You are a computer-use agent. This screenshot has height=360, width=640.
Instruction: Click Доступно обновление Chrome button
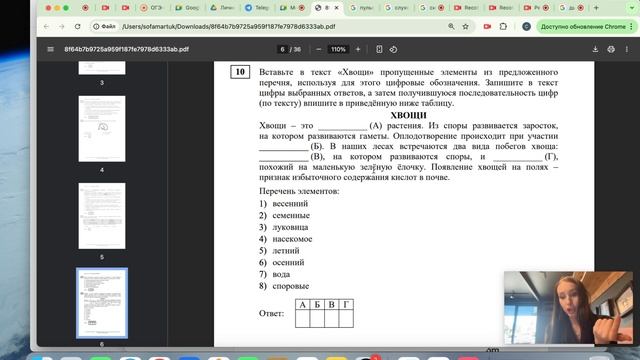pyautogui.click(x=587, y=27)
